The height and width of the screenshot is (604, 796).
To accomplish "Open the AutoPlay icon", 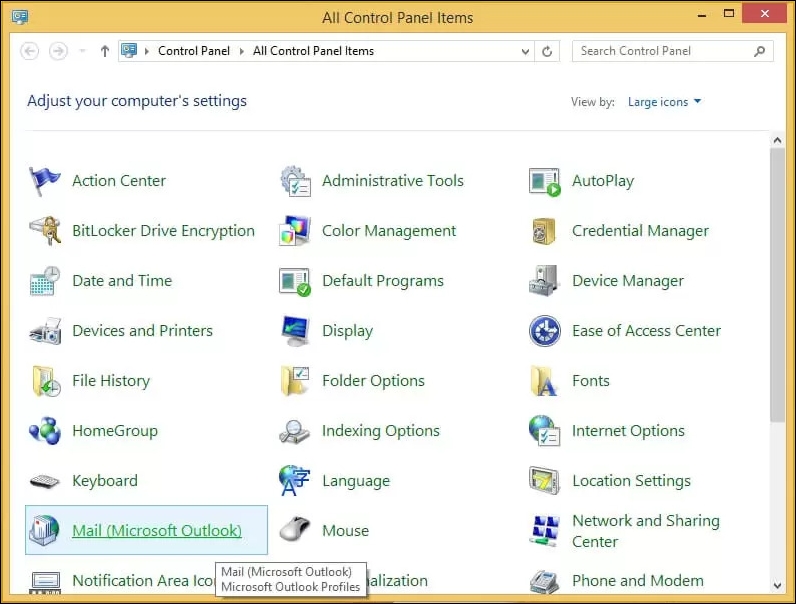I will [x=545, y=182].
